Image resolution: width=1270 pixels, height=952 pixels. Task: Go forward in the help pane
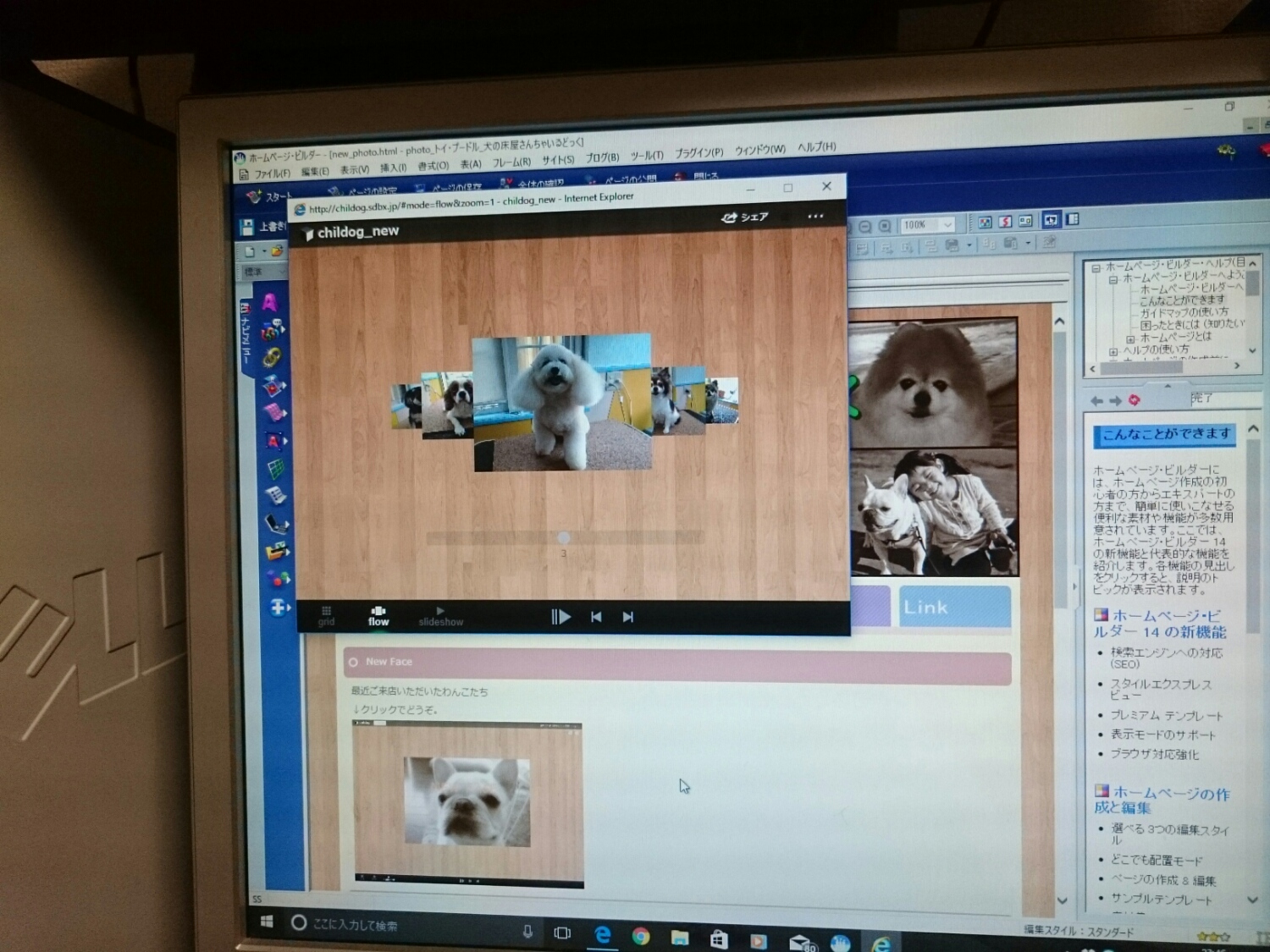click(x=1116, y=400)
